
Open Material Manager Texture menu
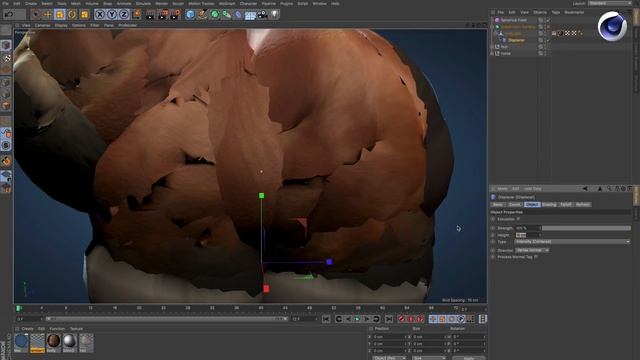pyautogui.click(x=76, y=329)
